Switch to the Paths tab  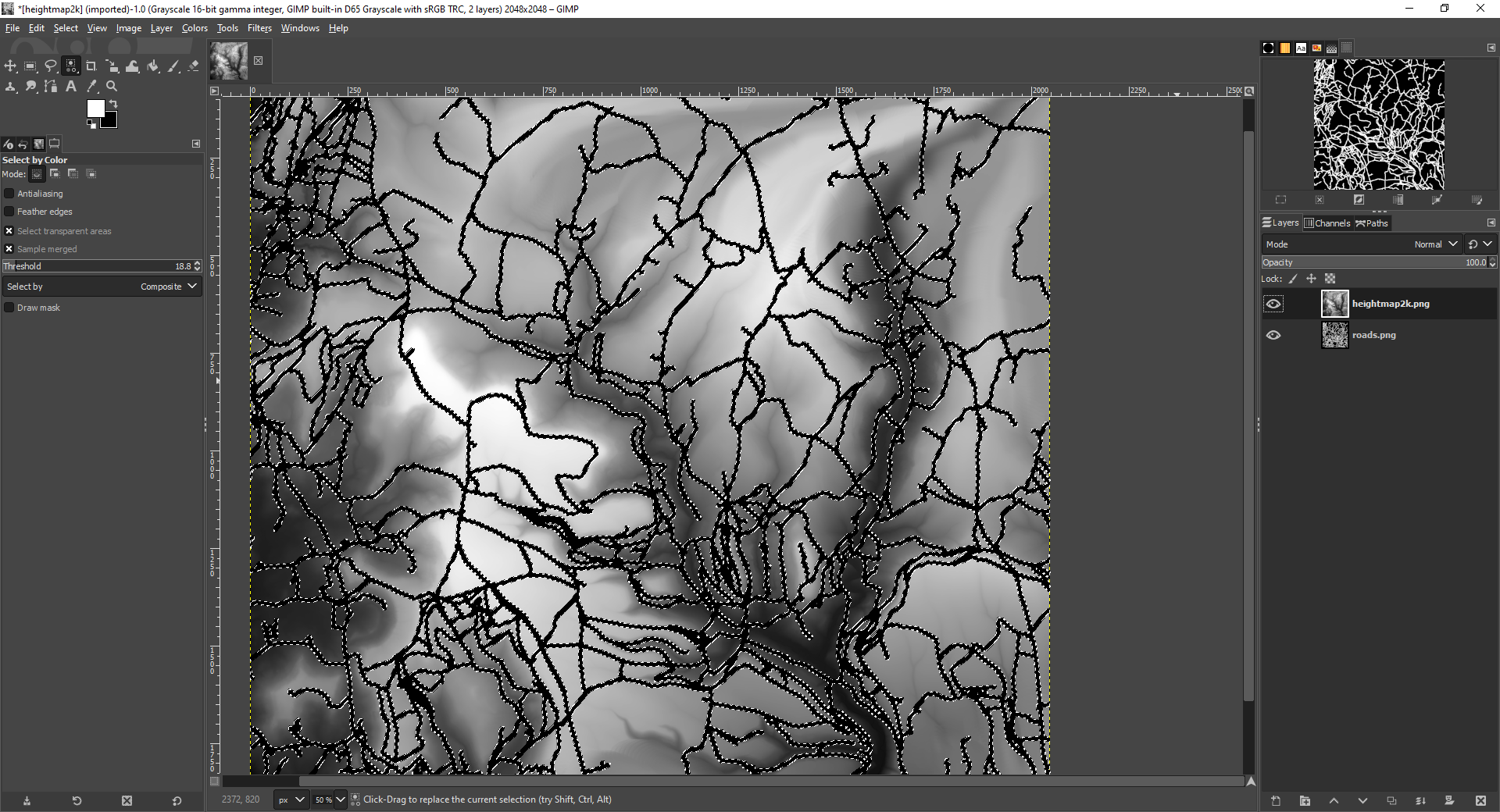[x=1372, y=223]
